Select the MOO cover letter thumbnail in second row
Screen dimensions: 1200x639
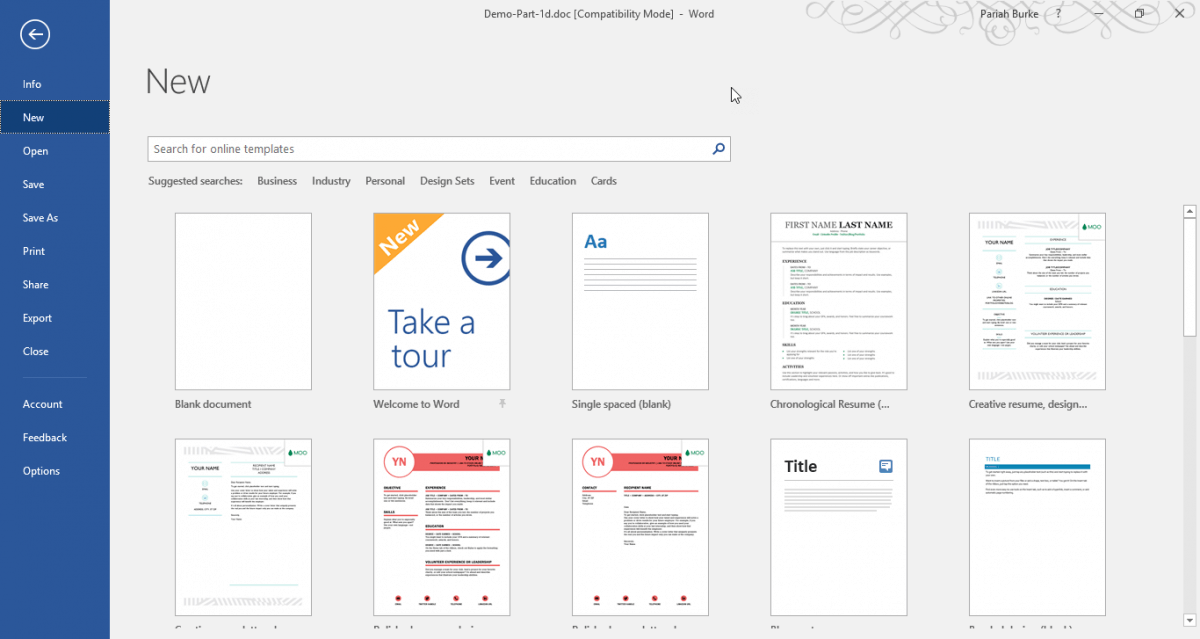(243, 527)
